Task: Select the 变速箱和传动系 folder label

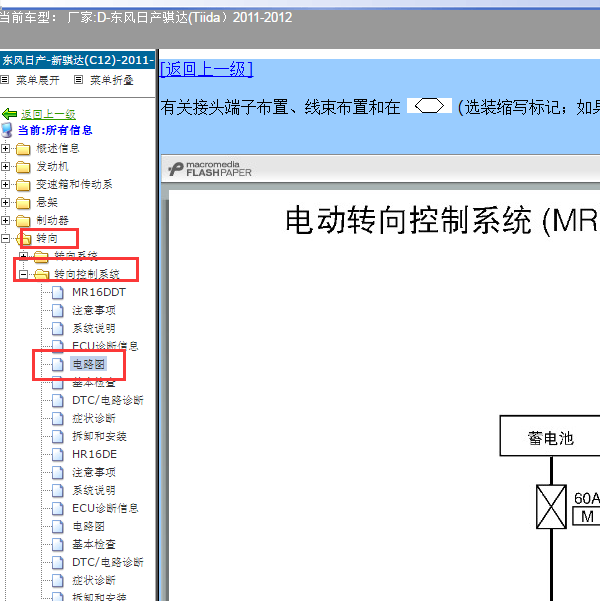Action: pos(74,184)
